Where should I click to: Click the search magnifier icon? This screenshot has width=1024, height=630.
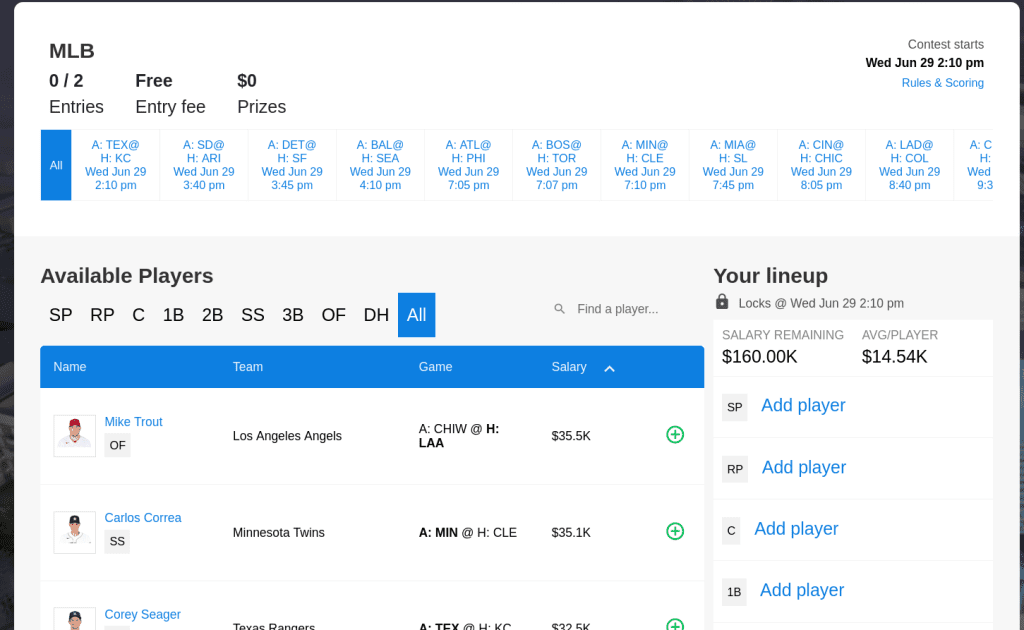click(560, 309)
